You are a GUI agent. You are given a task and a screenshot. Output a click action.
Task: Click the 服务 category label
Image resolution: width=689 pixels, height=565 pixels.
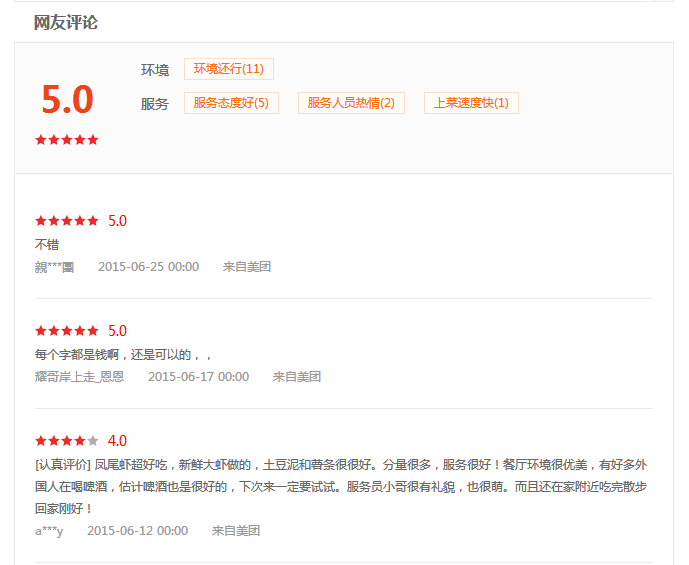(x=155, y=104)
